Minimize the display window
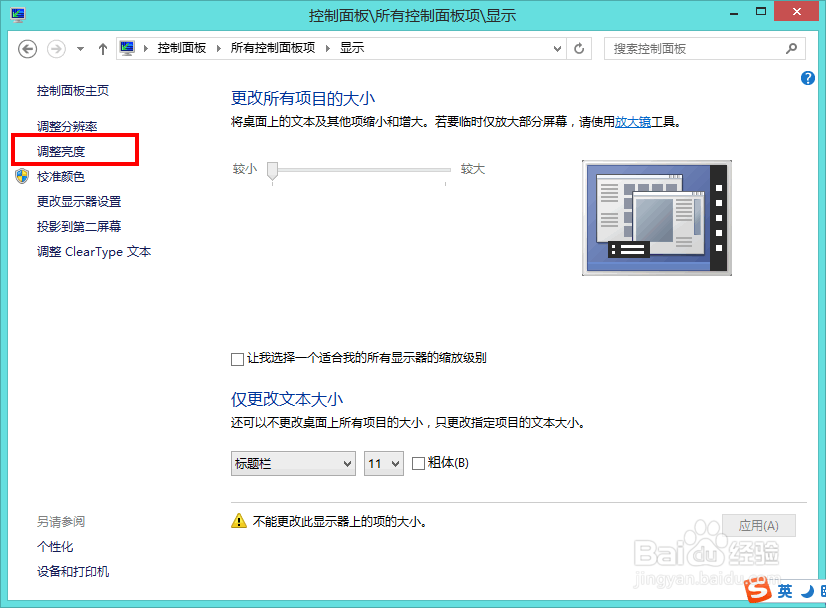The width and height of the screenshot is (826, 608). [x=734, y=13]
